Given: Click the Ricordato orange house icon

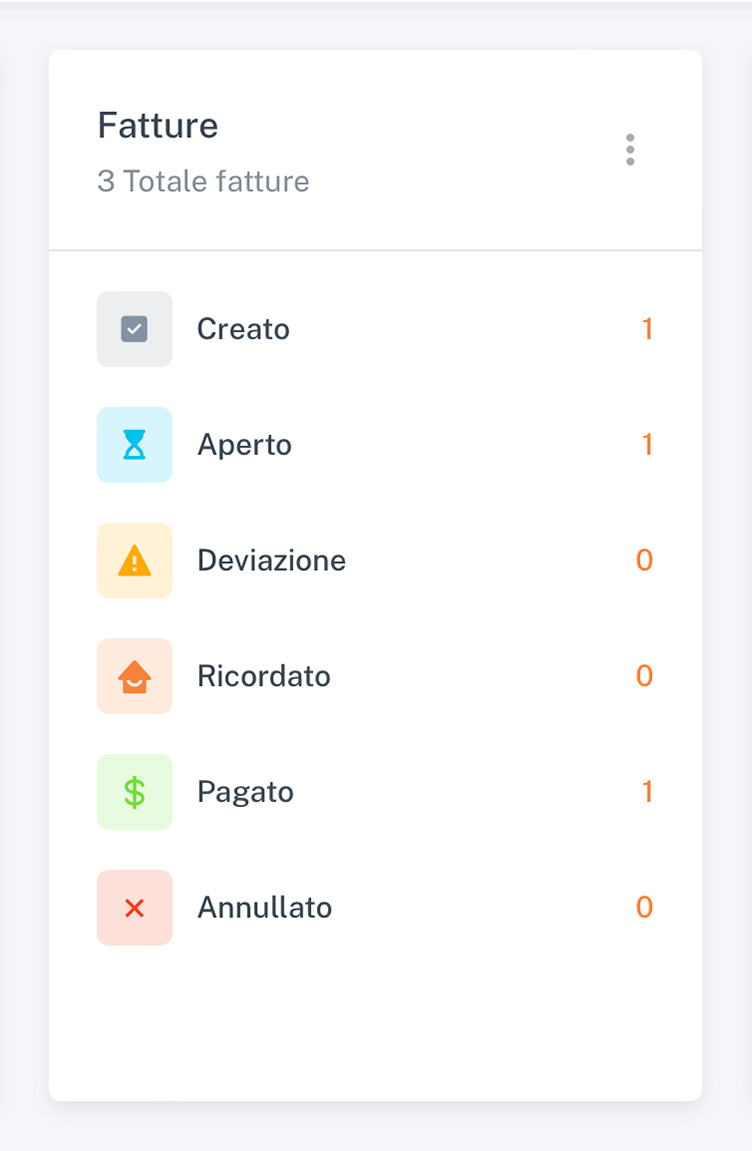Looking at the screenshot, I should point(134,676).
